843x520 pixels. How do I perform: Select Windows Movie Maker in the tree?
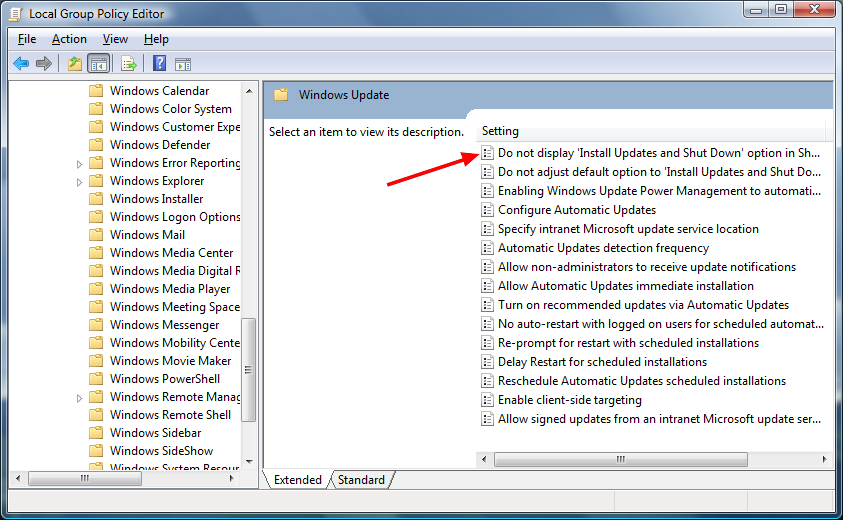[170, 361]
